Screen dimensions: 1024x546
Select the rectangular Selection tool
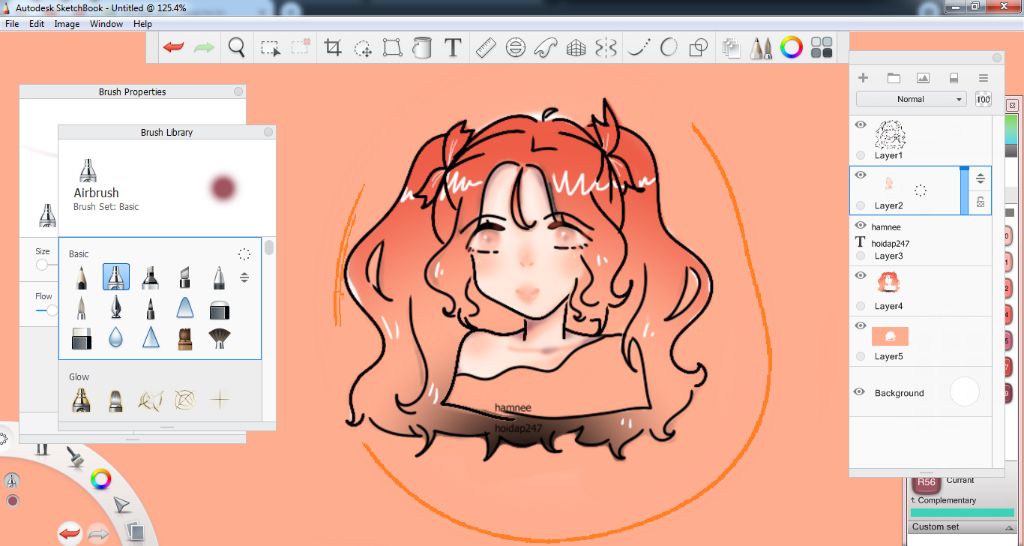coord(270,48)
